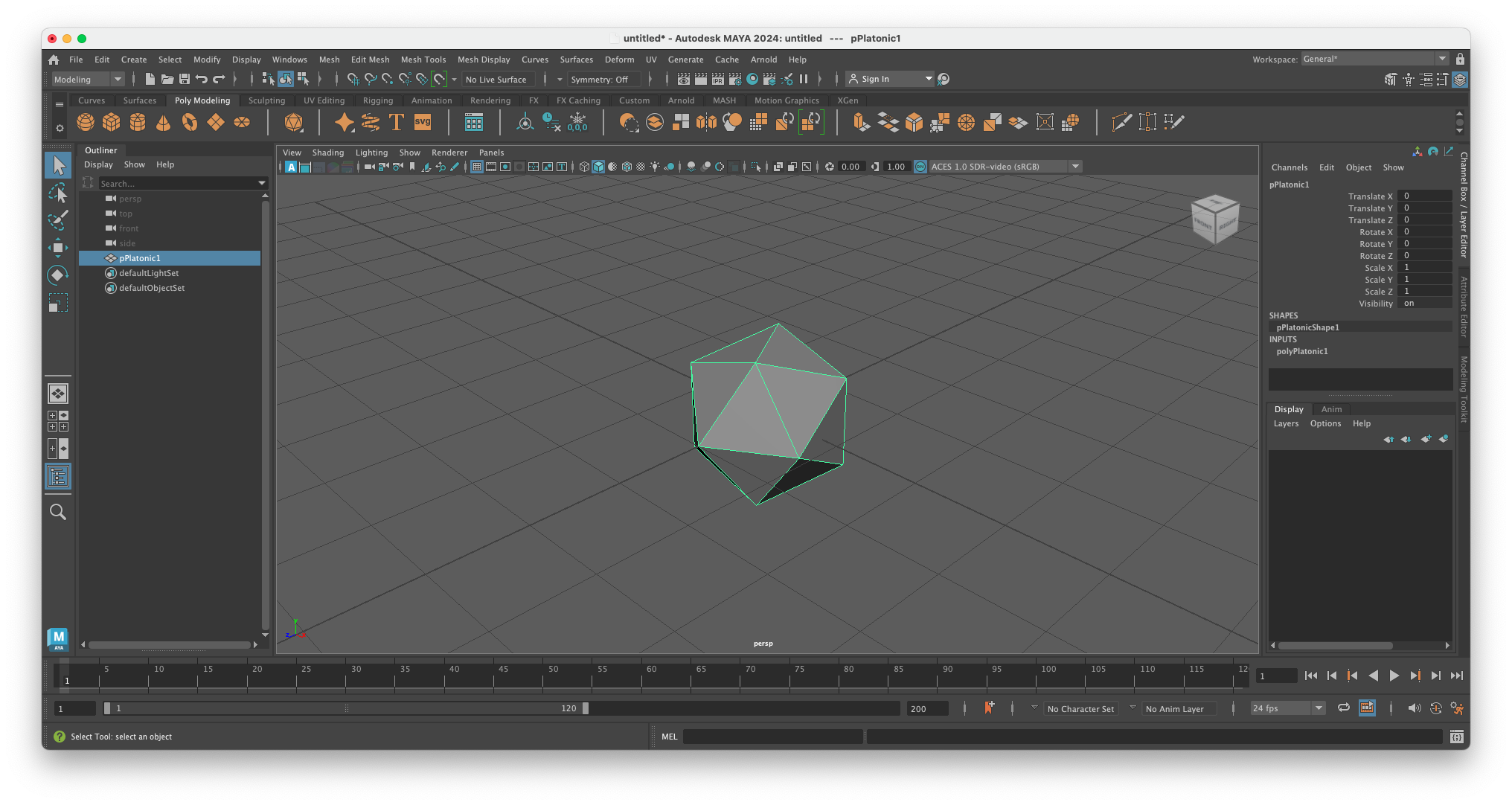Click the ViewCube in the viewport
The image size is (1512, 805).
point(1214,219)
